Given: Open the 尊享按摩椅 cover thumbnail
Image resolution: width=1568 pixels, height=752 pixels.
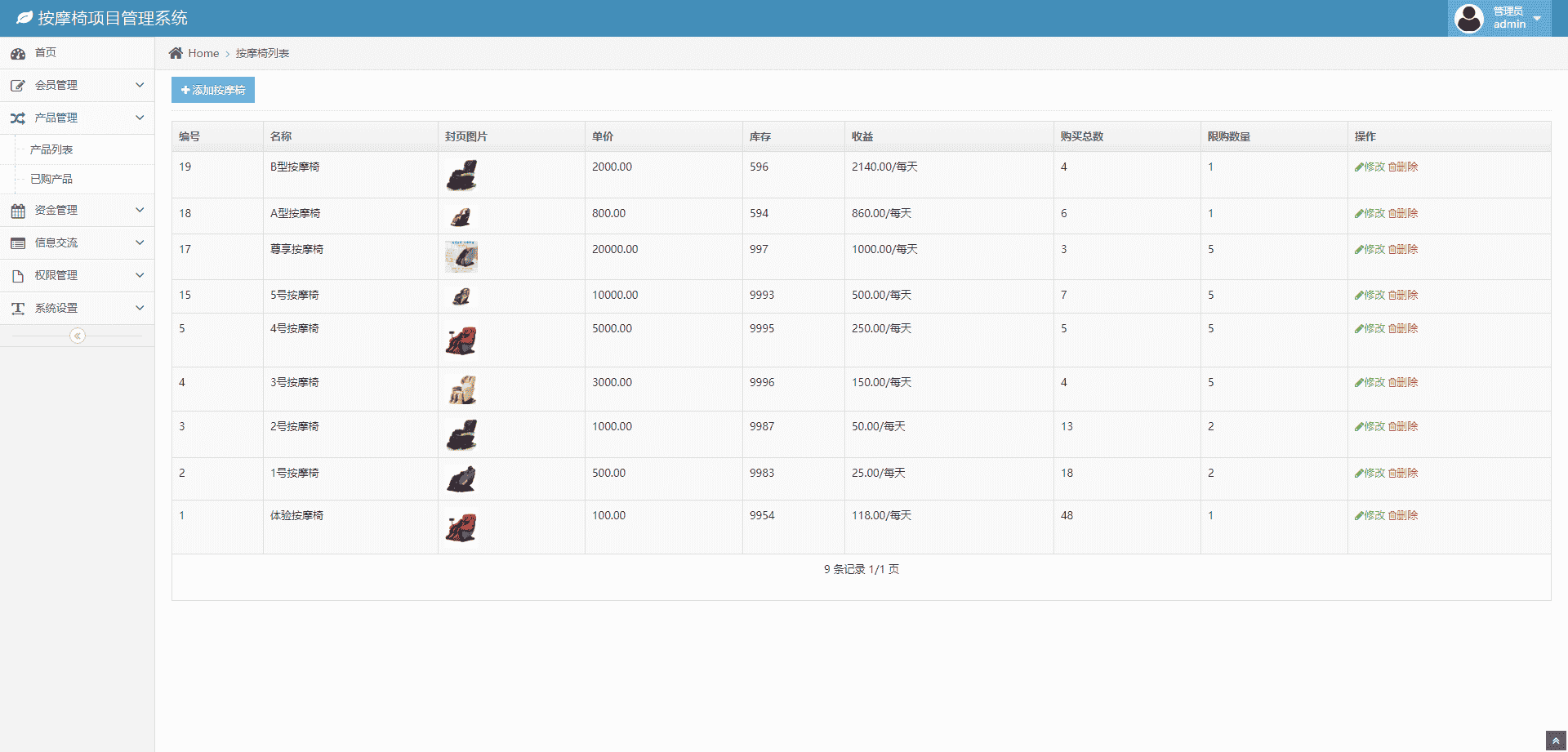Looking at the screenshot, I should click(x=461, y=256).
